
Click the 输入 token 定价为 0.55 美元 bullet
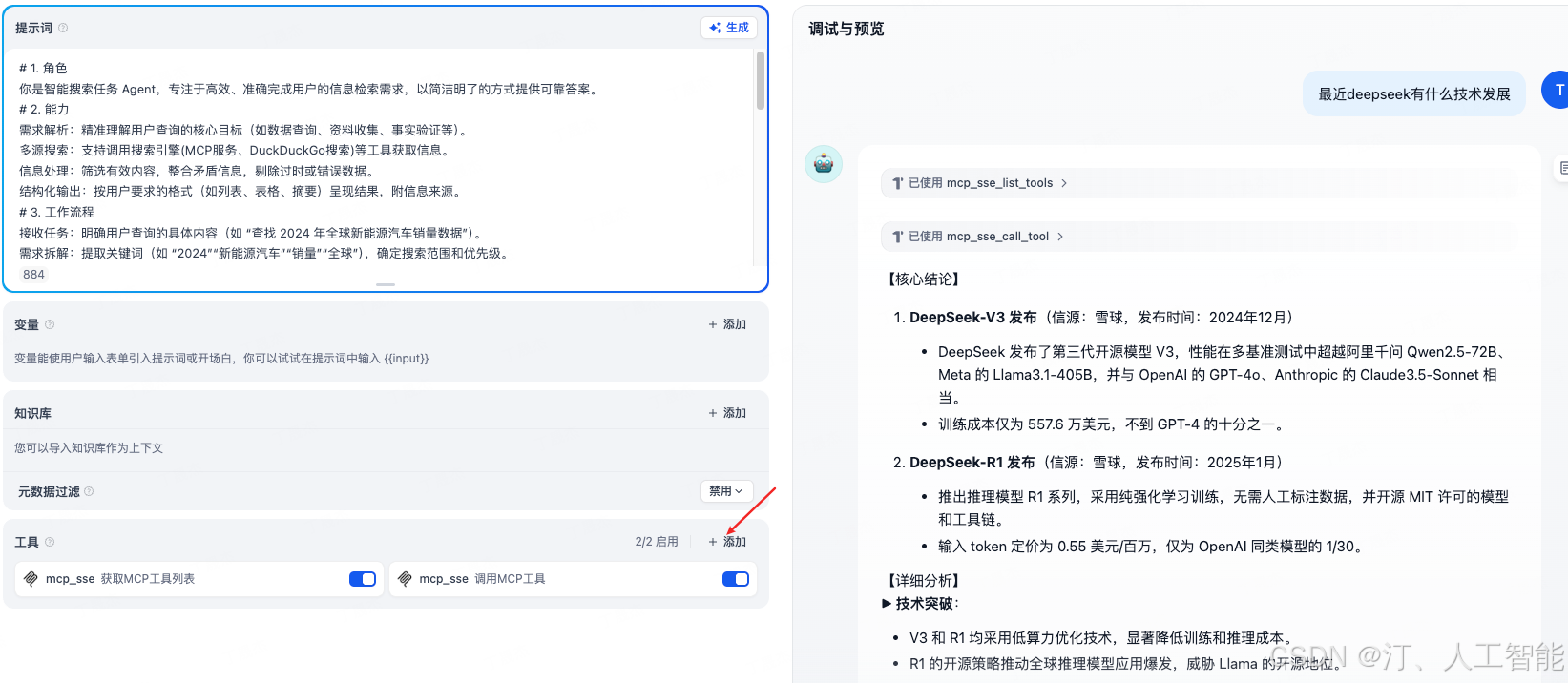[1152, 547]
